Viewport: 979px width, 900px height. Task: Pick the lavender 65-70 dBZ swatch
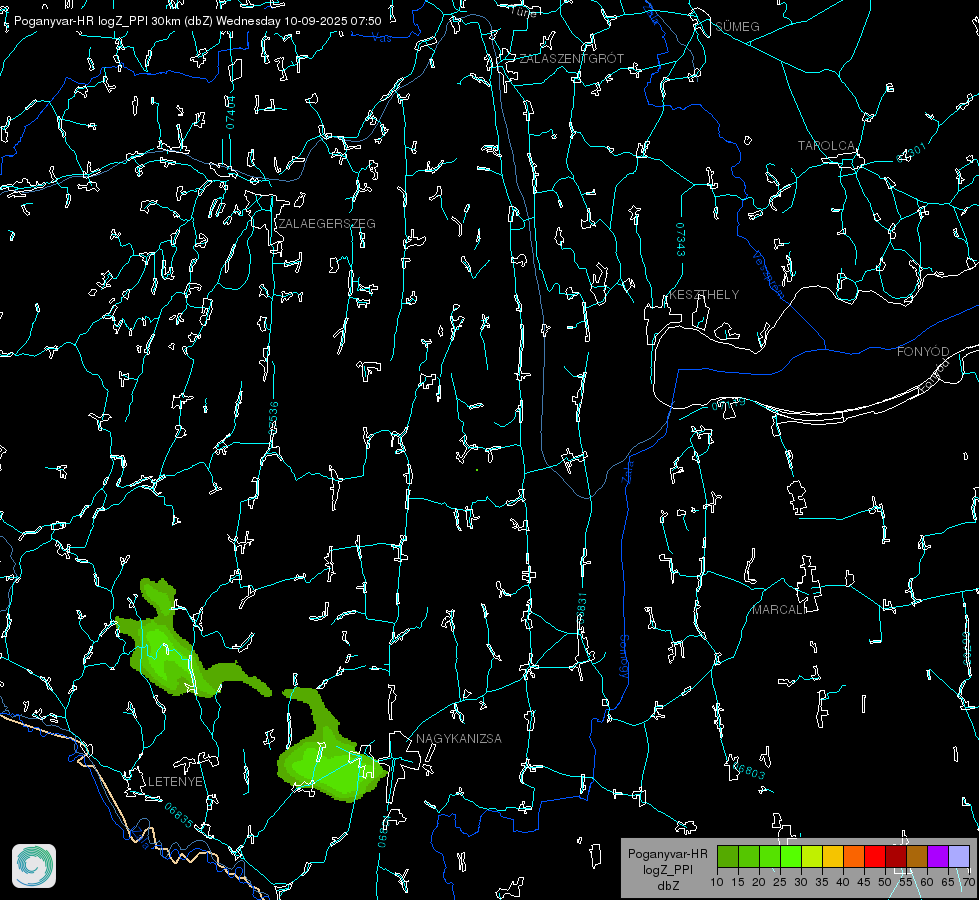tap(959, 856)
